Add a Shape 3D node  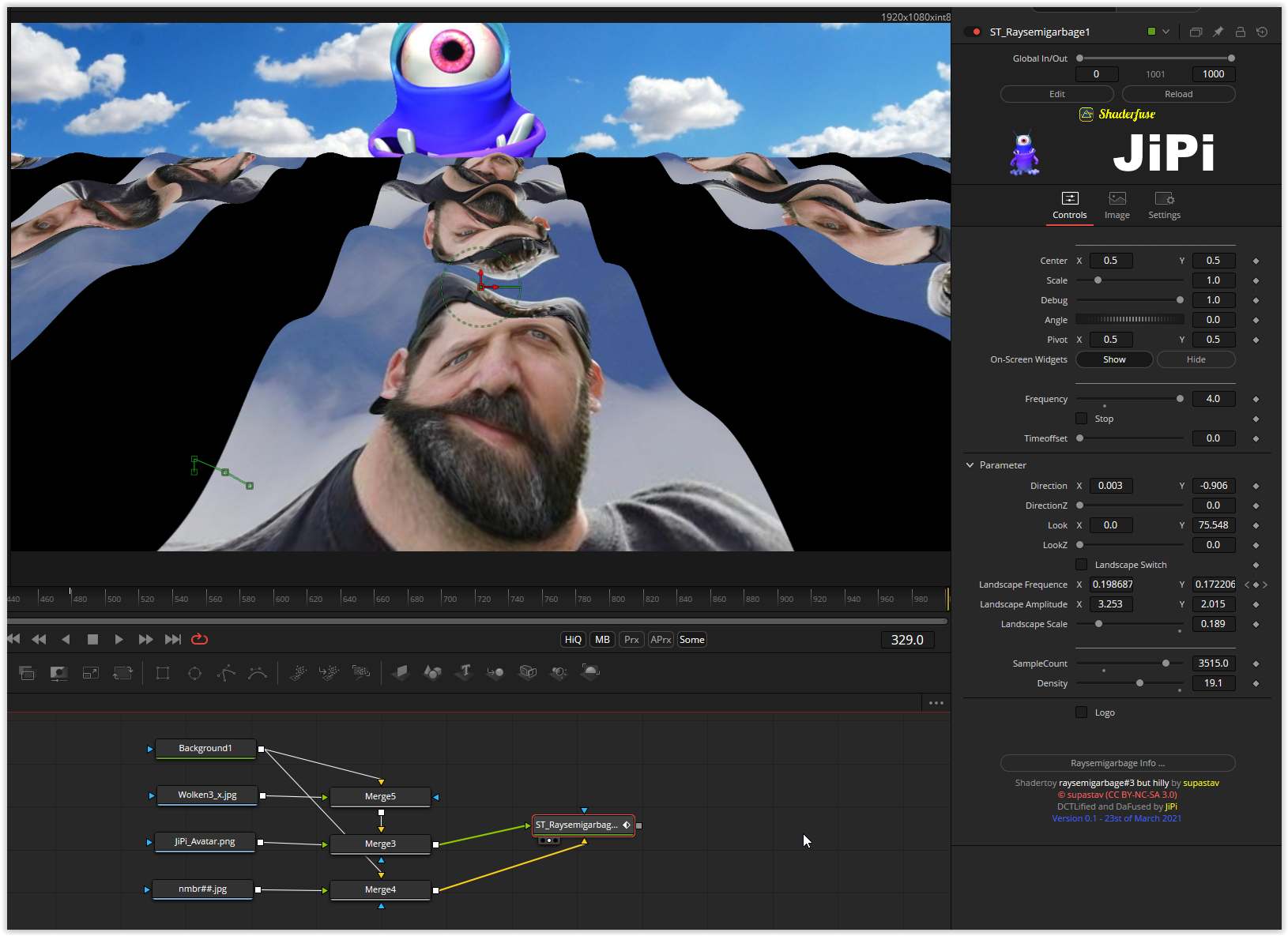click(x=432, y=673)
